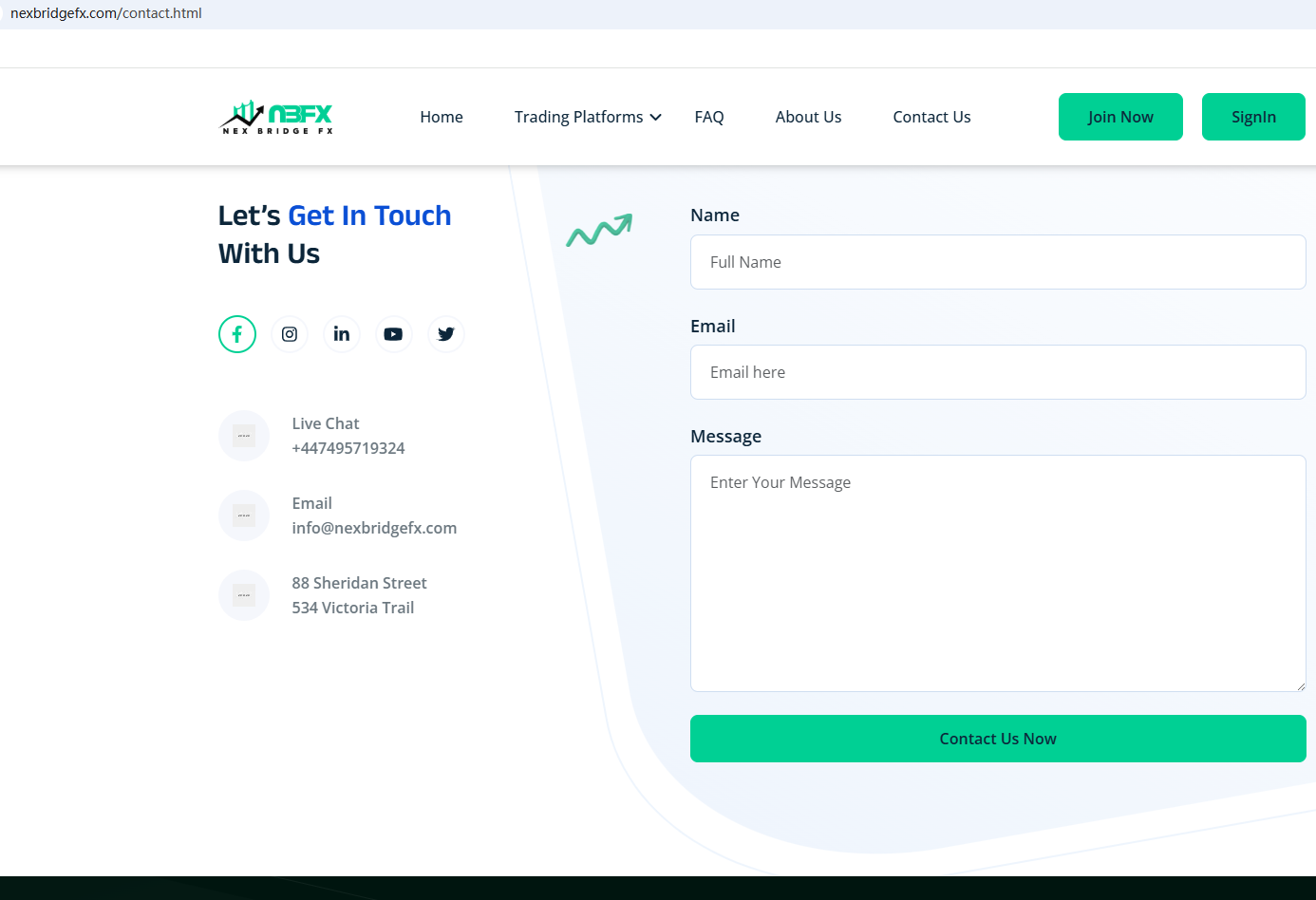Open the FAQ page from navigation
Image resolution: width=1316 pixels, height=900 pixels.
(709, 117)
